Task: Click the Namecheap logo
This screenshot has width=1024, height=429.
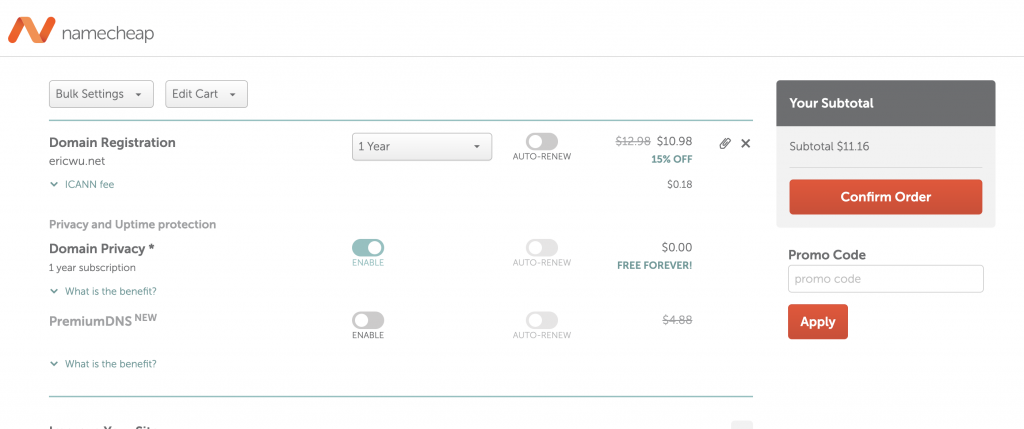Action: coord(80,31)
